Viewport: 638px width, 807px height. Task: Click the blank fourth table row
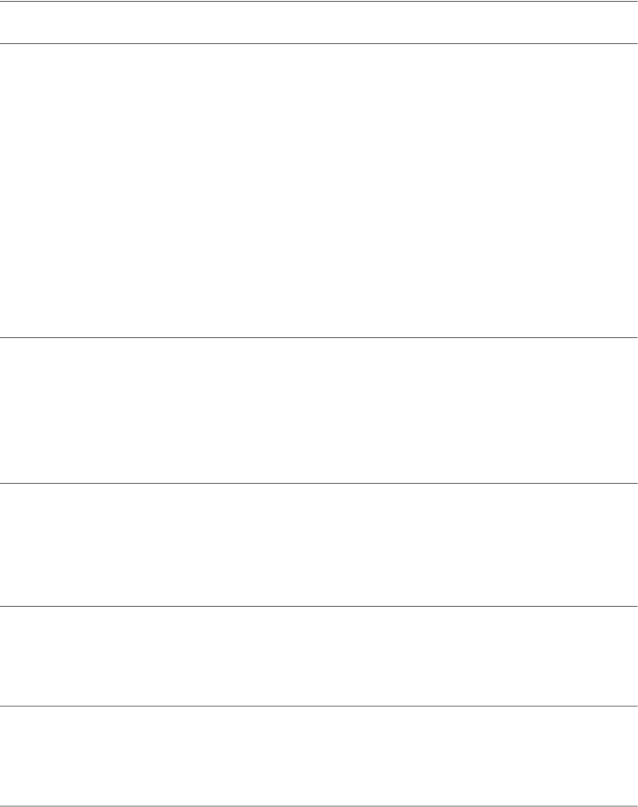click(319, 656)
